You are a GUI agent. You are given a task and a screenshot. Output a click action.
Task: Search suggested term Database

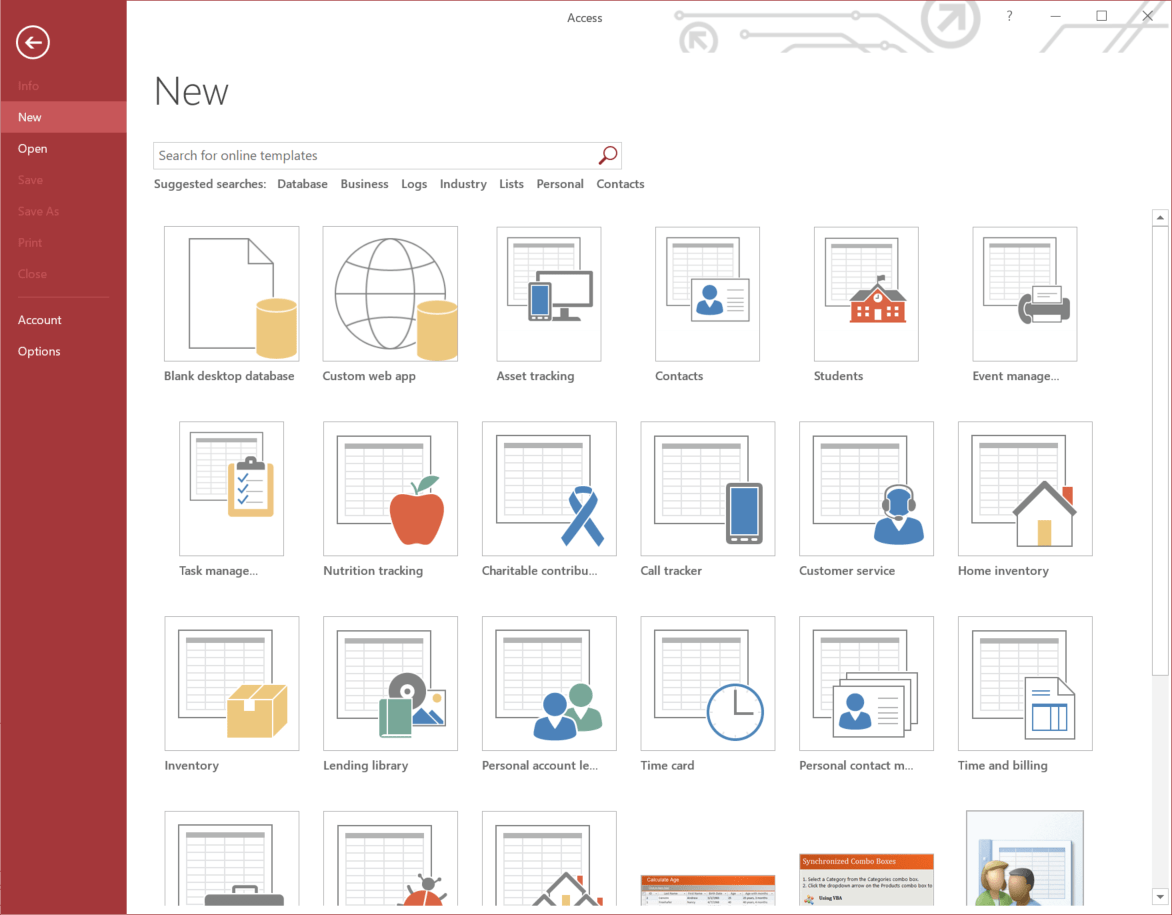(302, 184)
